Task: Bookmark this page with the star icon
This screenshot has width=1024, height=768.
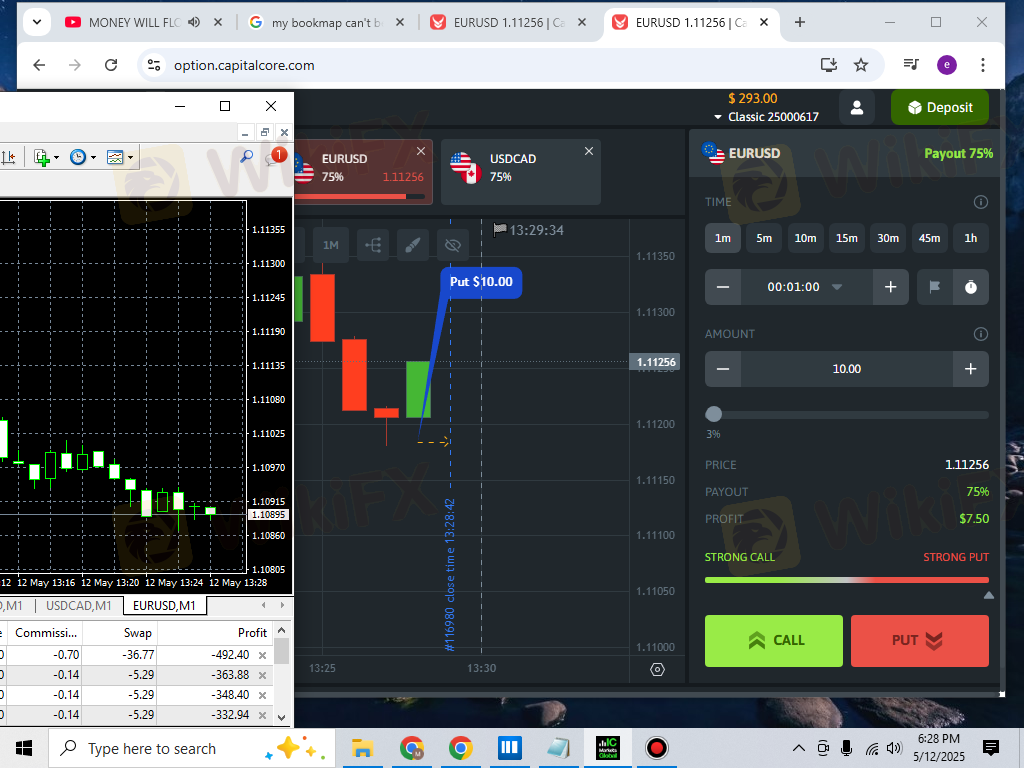Action: [x=861, y=65]
